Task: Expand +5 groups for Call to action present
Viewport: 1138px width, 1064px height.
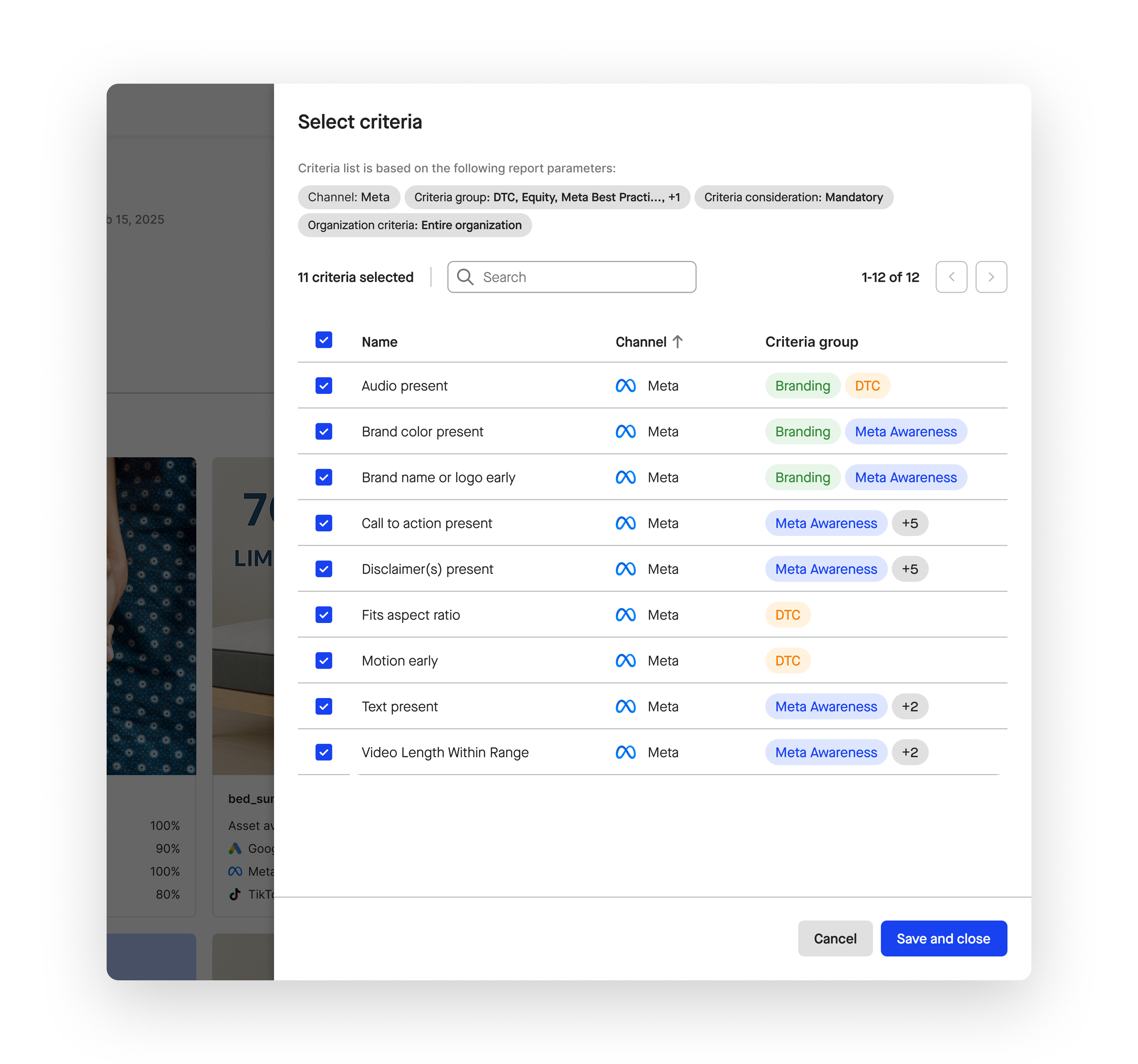Action: tap(909, 523)
